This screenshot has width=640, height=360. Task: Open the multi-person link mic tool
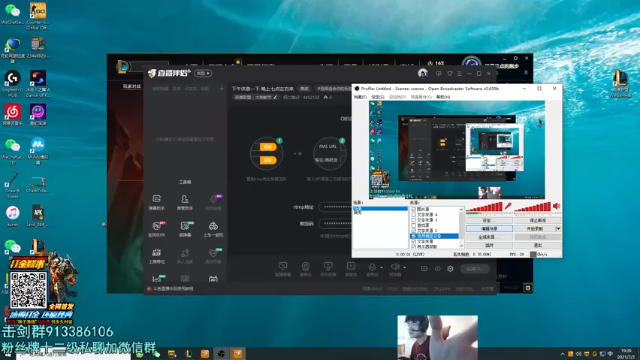[x=184, y=256]
